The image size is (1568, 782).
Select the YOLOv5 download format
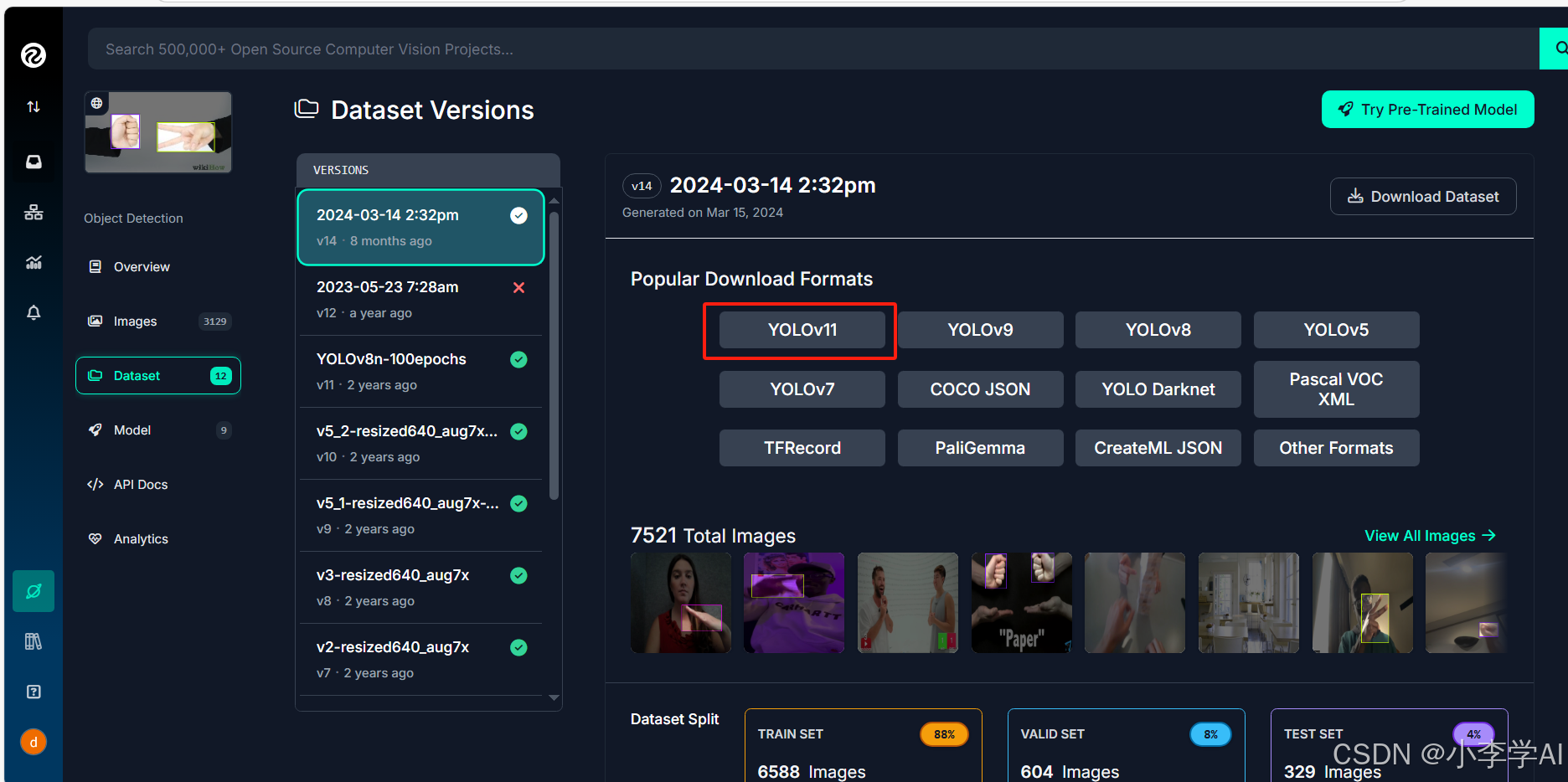pos(1336,330)
